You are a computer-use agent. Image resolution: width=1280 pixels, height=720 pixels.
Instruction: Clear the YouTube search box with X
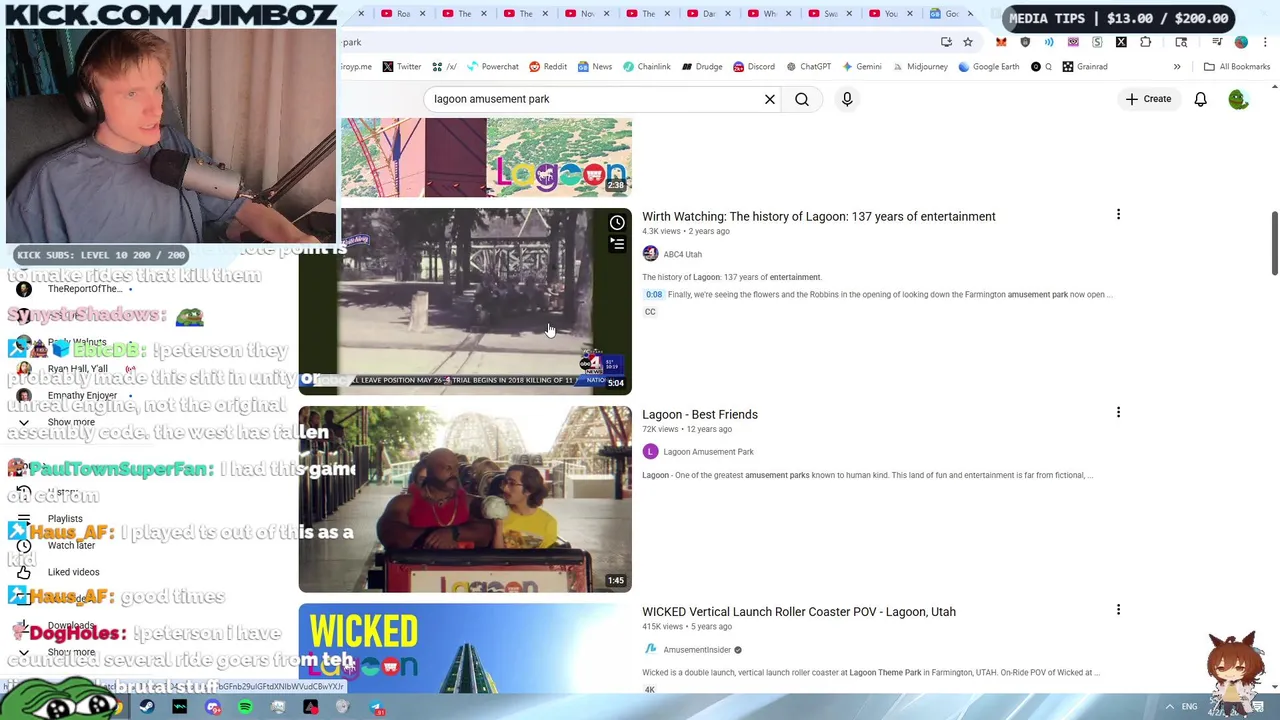[x=770, y=99]
